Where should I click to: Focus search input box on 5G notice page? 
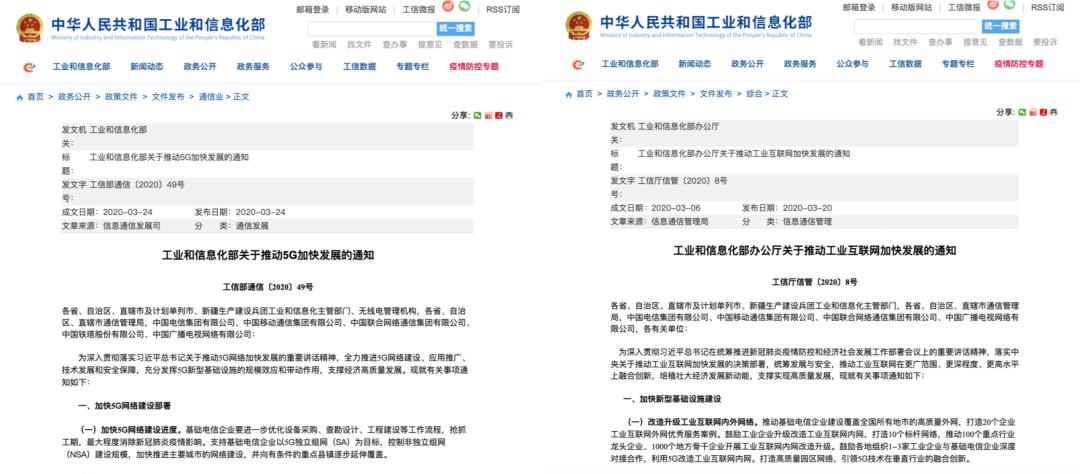pyautogui.click(x=372, y=29)
